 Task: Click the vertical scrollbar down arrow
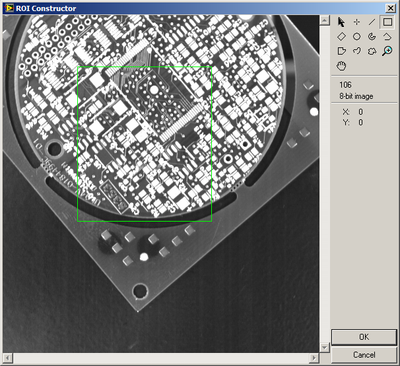324,348
